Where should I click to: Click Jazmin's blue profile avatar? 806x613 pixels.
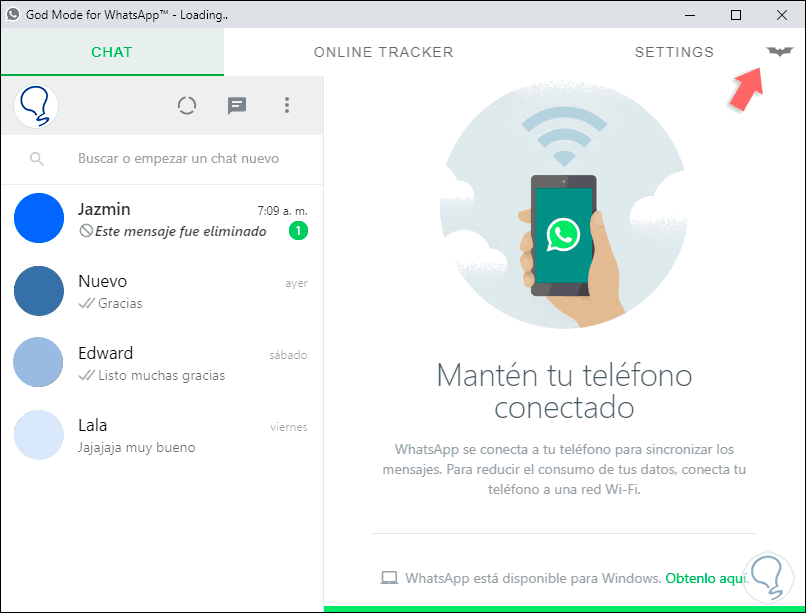(39, 218)
